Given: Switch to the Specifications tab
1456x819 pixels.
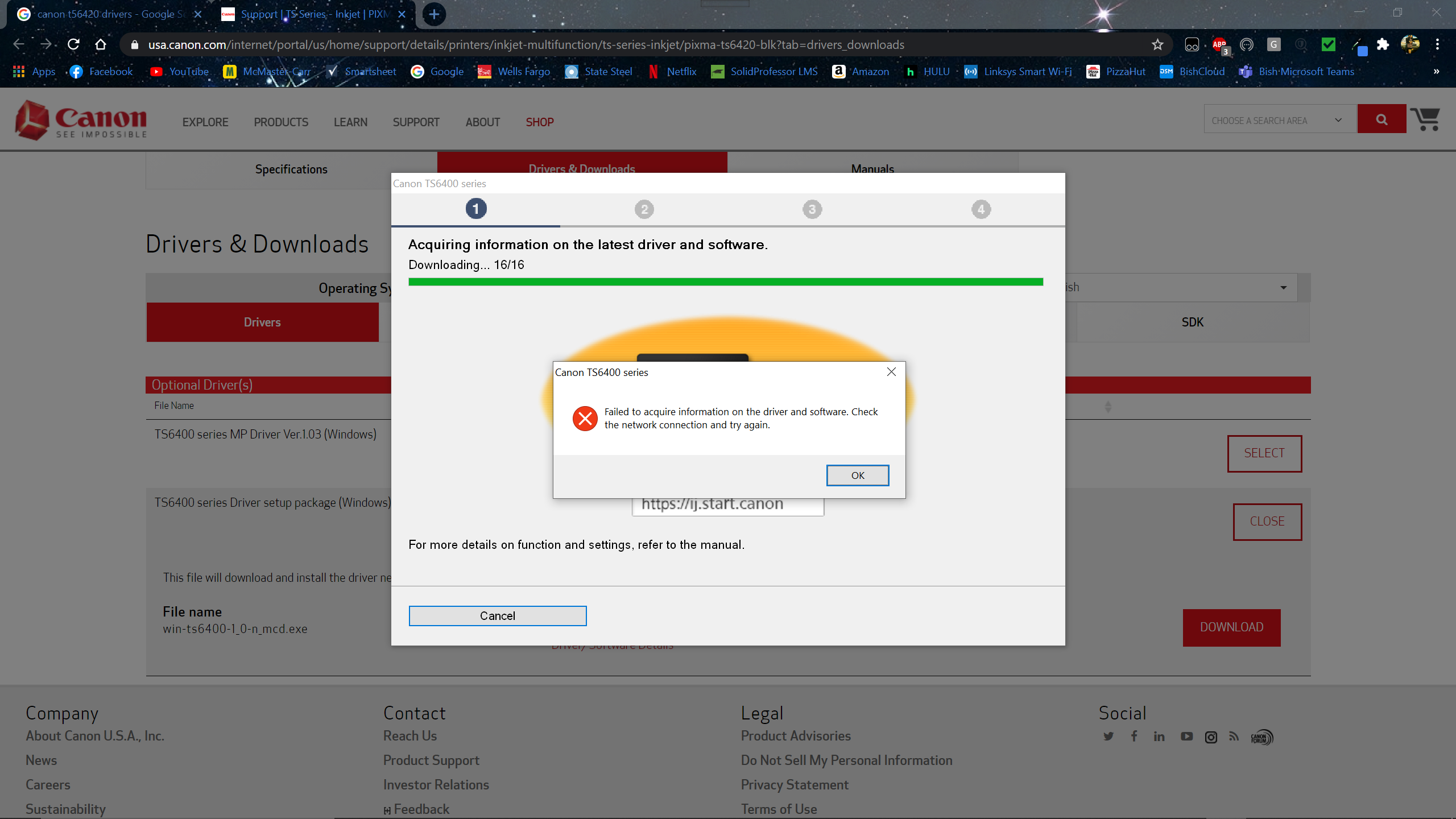Looking at the screenshot, I should pos(291,169).
